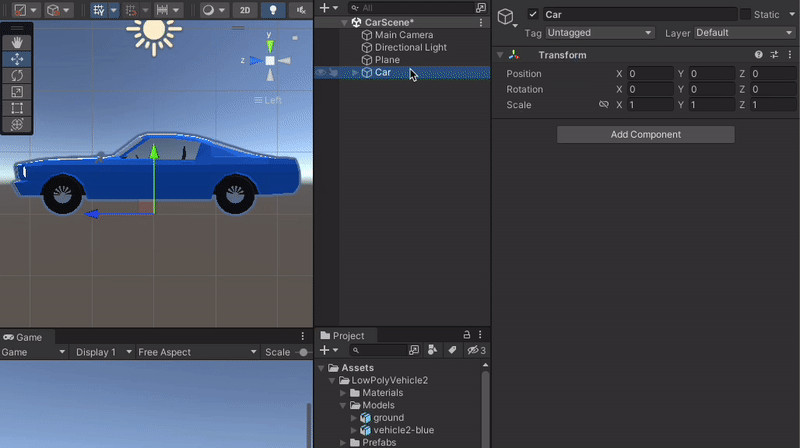
Task: Open the Game view kebab menu
Action: [x=303, y=336]
